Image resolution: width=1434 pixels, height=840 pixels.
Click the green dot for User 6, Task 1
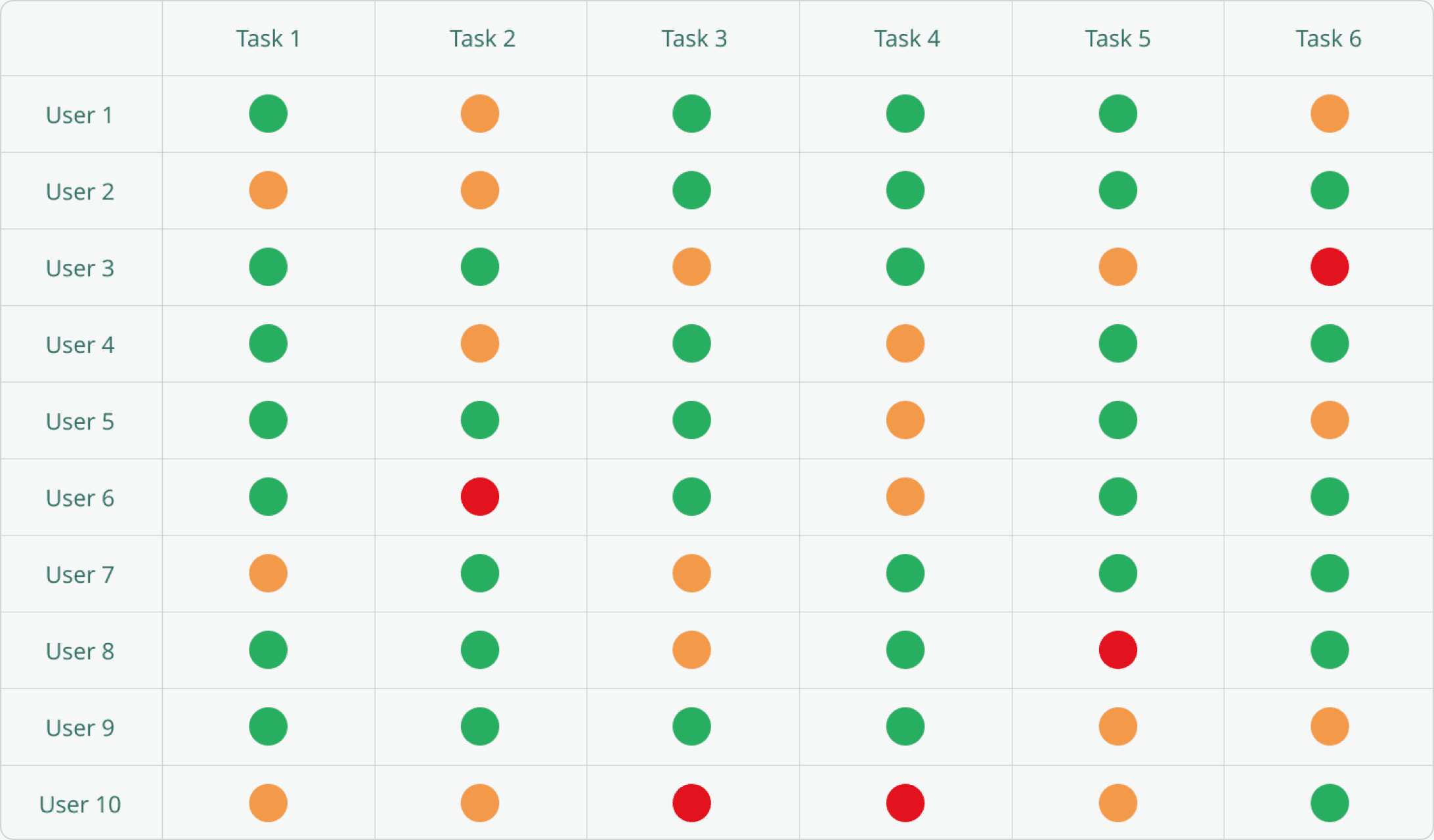(x=269, y=497)
